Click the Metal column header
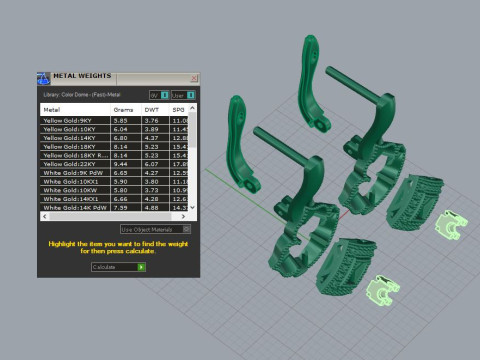Viewport: 480px width, 360px height. coord(75,110)
